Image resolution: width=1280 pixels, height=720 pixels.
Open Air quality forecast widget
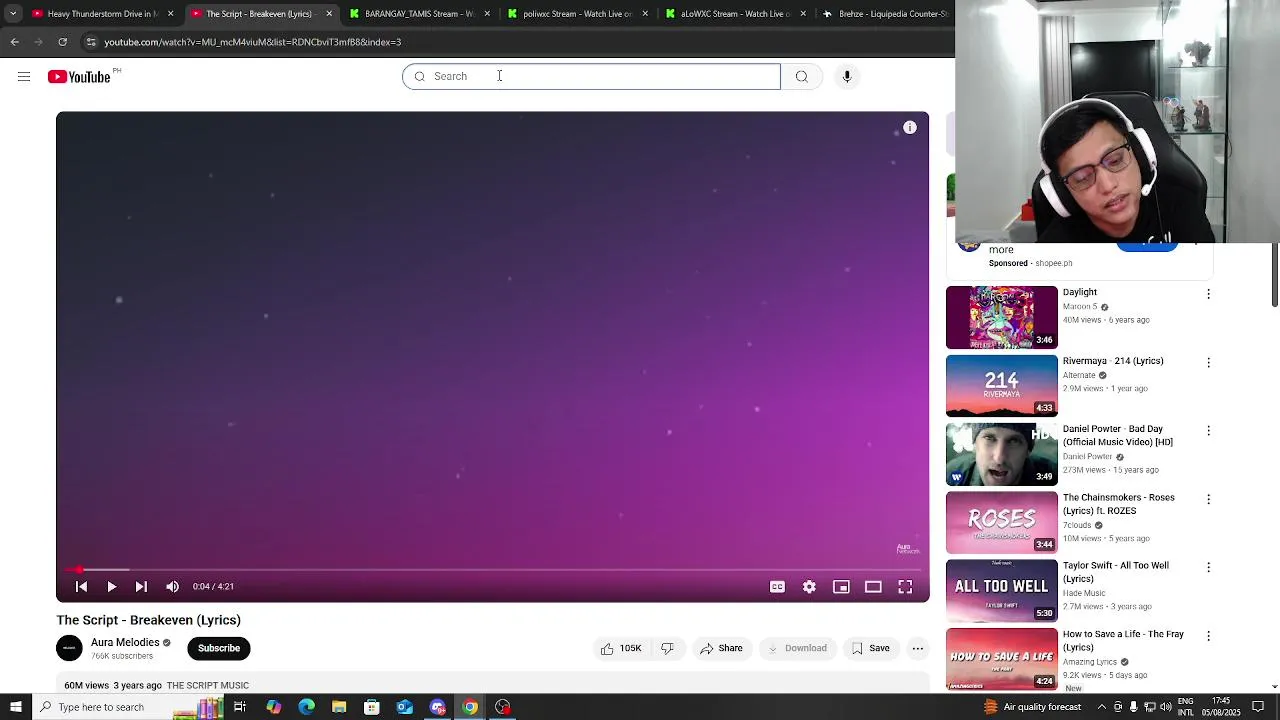point(1032,707)
